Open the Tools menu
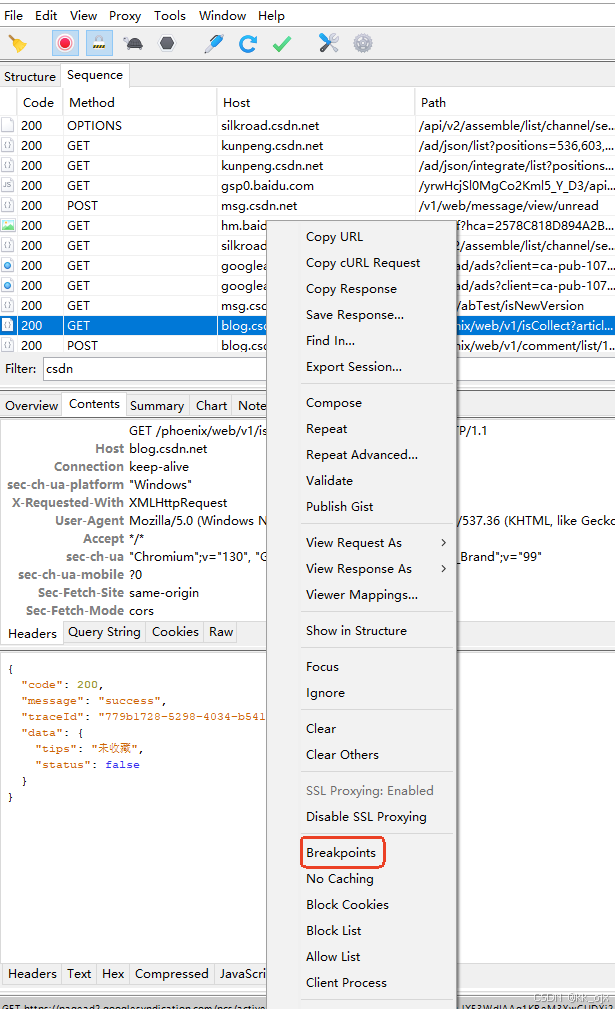615x1009 pixels. (170, 15)
